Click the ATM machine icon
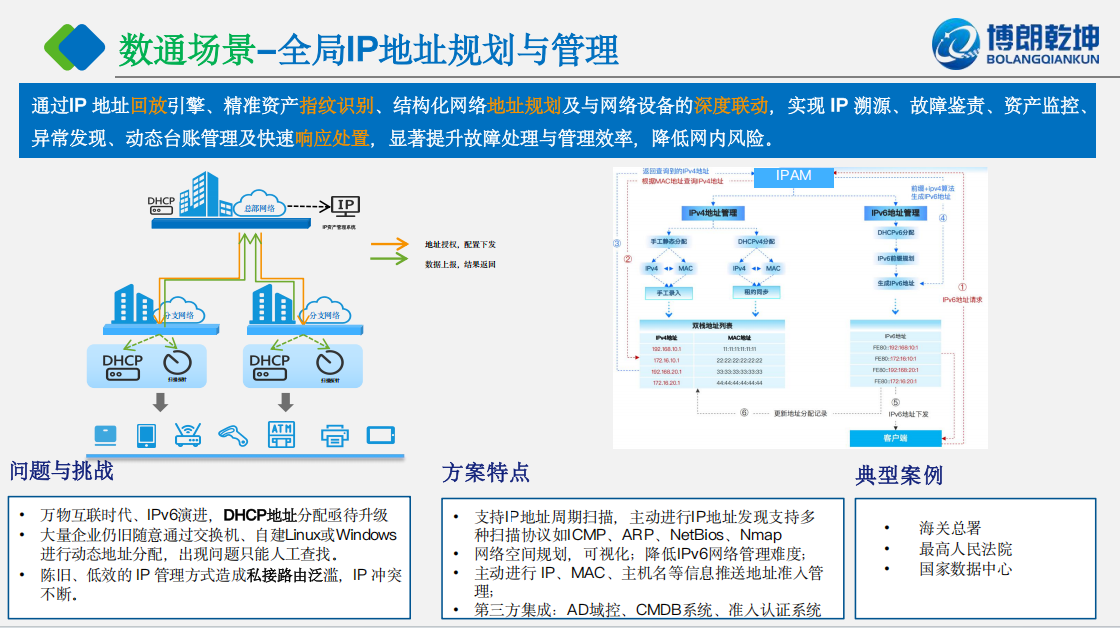 coord(283,434)
